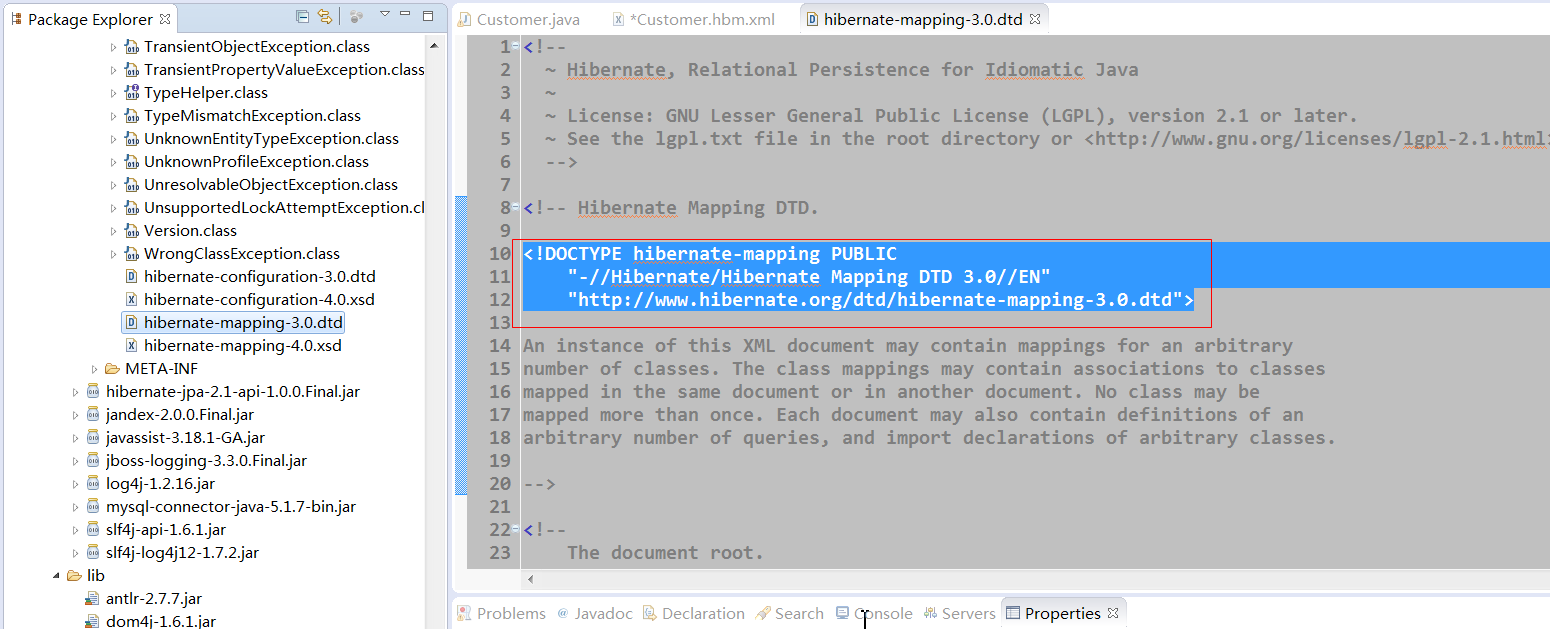
Task: Click the lib folder icon
Action: coord(74,576)
